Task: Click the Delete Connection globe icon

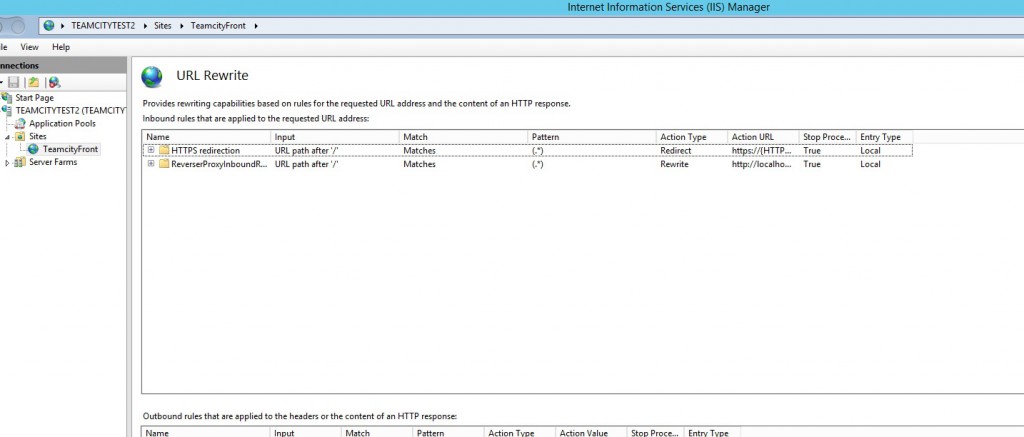Action: (54, 82)
